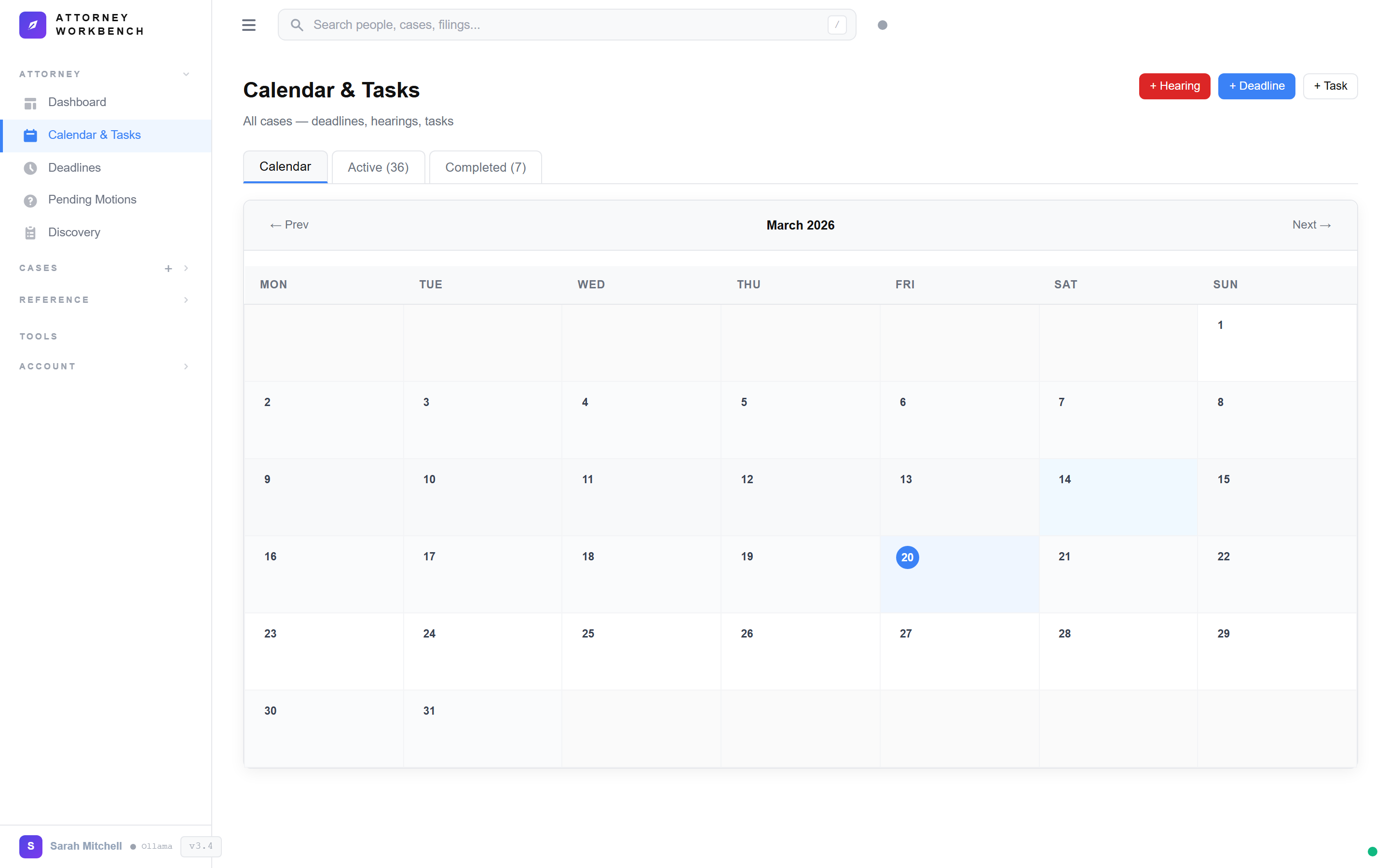Screen dimensions: 1389x868
Task: Open the Completed (7) tab
Action: [485, 167]
